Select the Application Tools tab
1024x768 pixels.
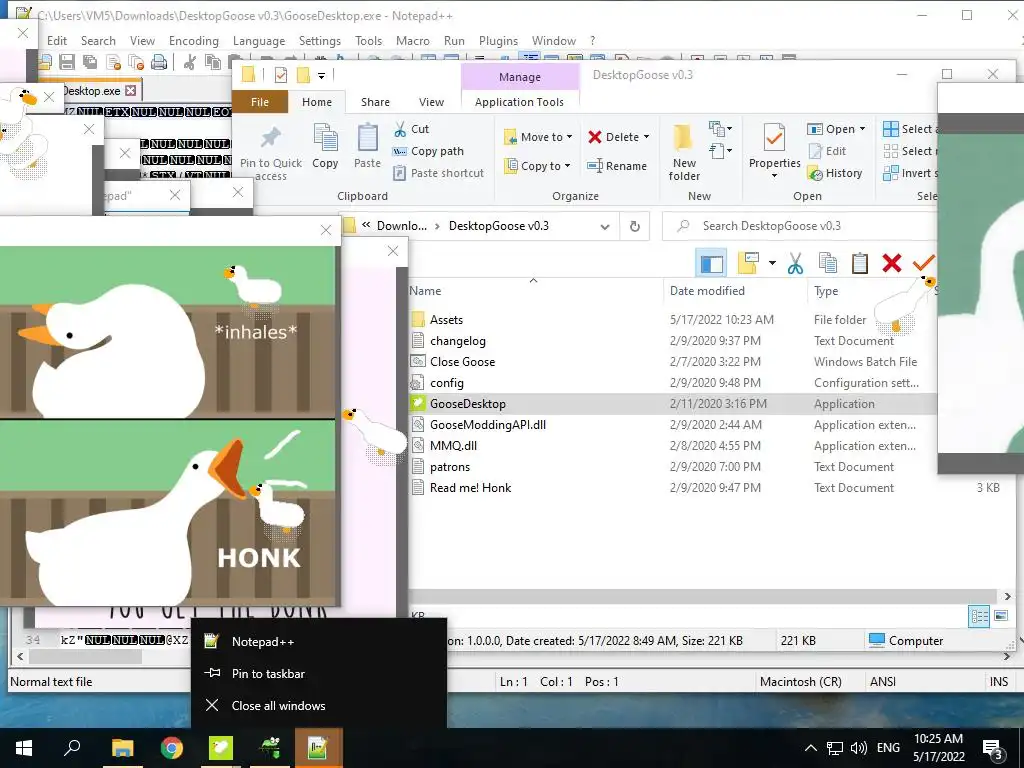519,102
